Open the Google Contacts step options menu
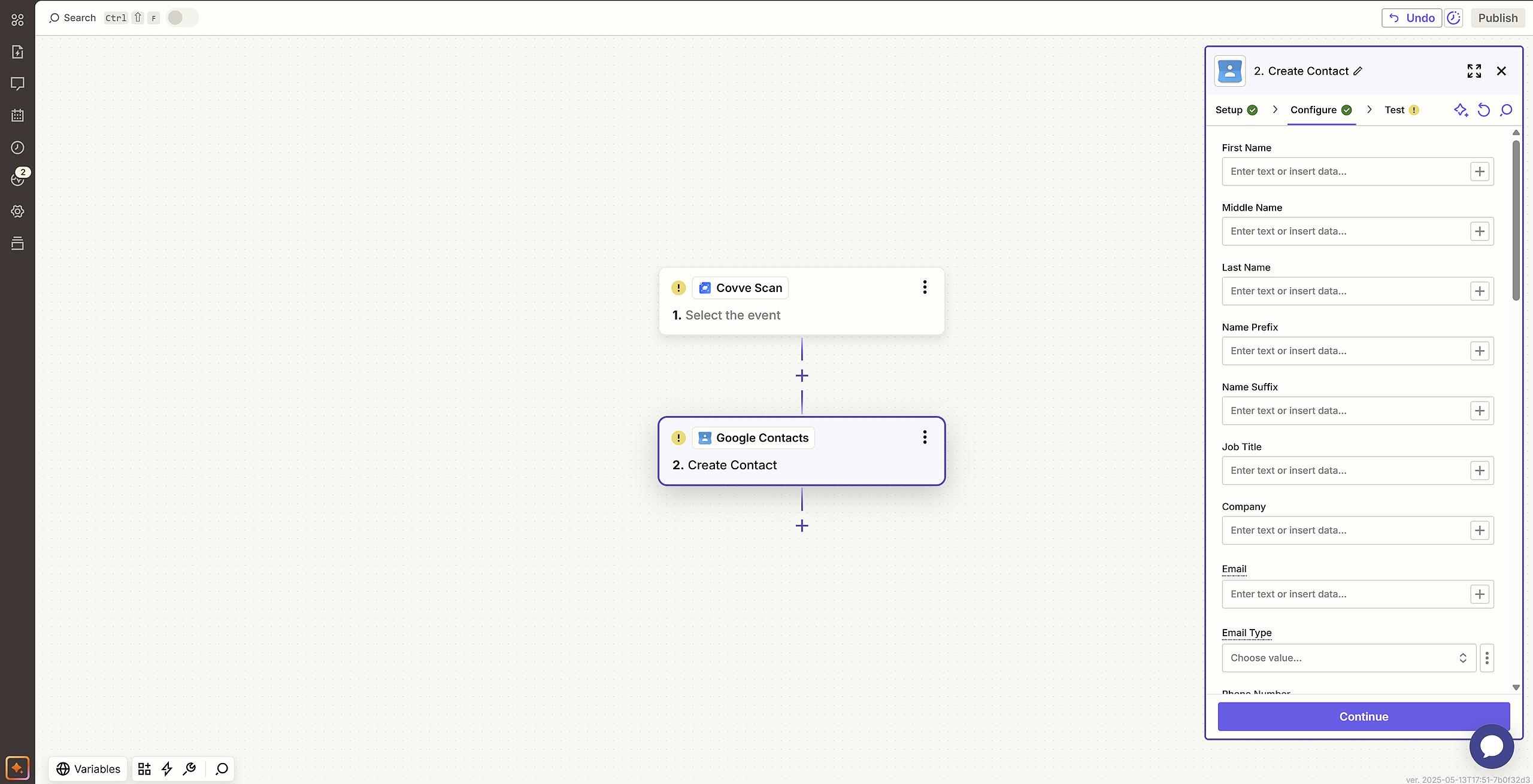 pyautogui.click(x=925, y=437)
